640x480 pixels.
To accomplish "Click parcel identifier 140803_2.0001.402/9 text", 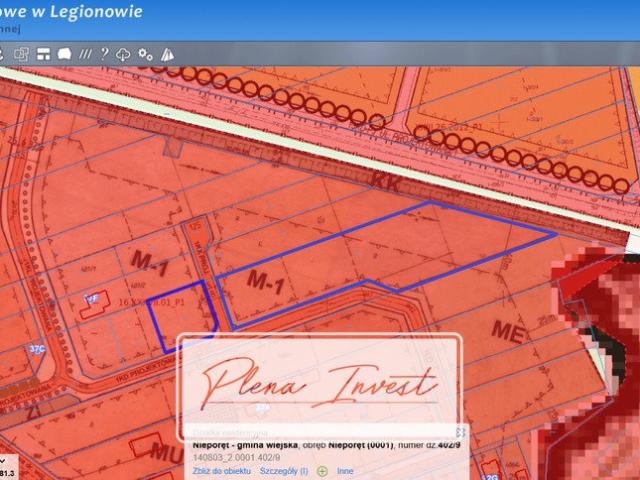I will pos(236,458).
